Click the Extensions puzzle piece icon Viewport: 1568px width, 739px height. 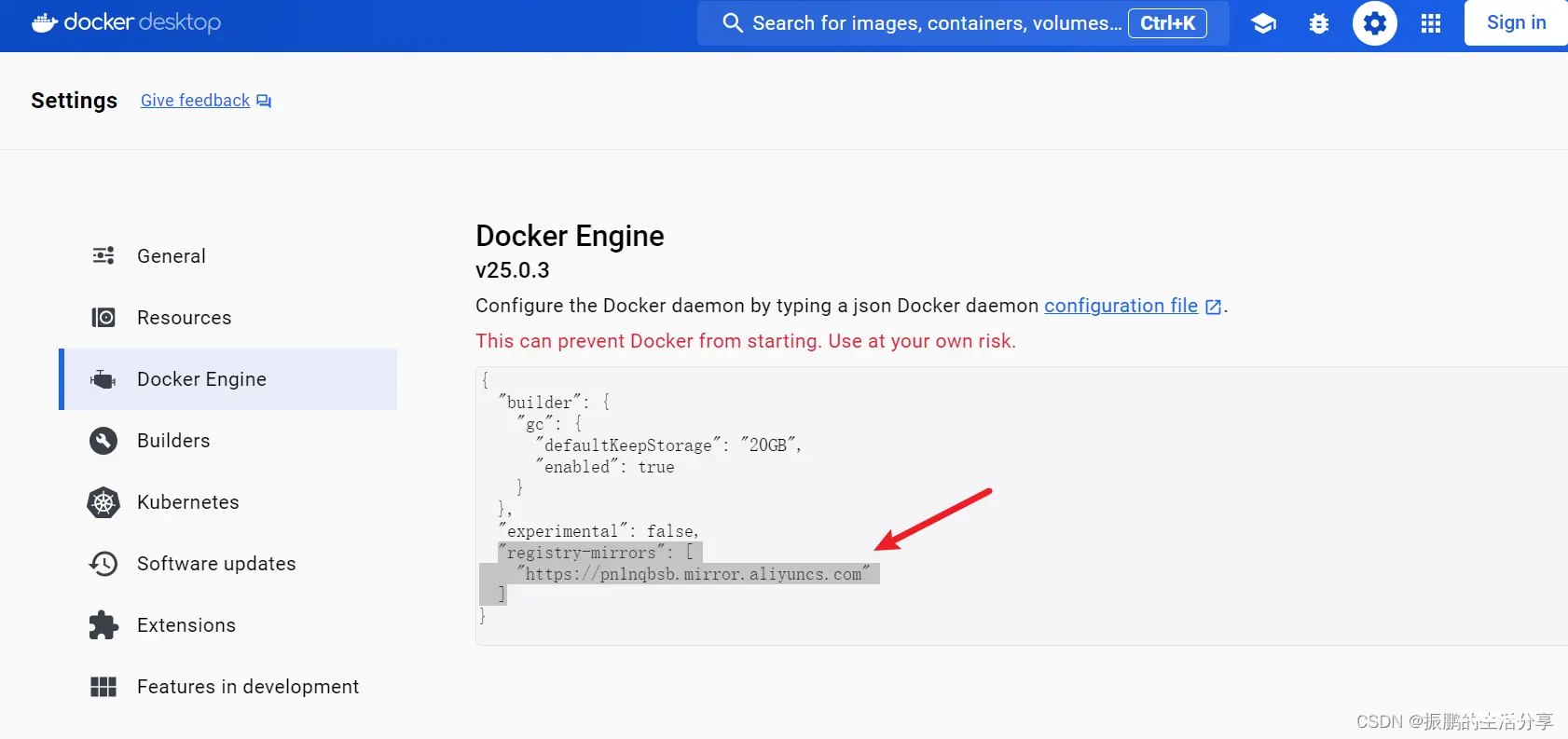(103, 625)
